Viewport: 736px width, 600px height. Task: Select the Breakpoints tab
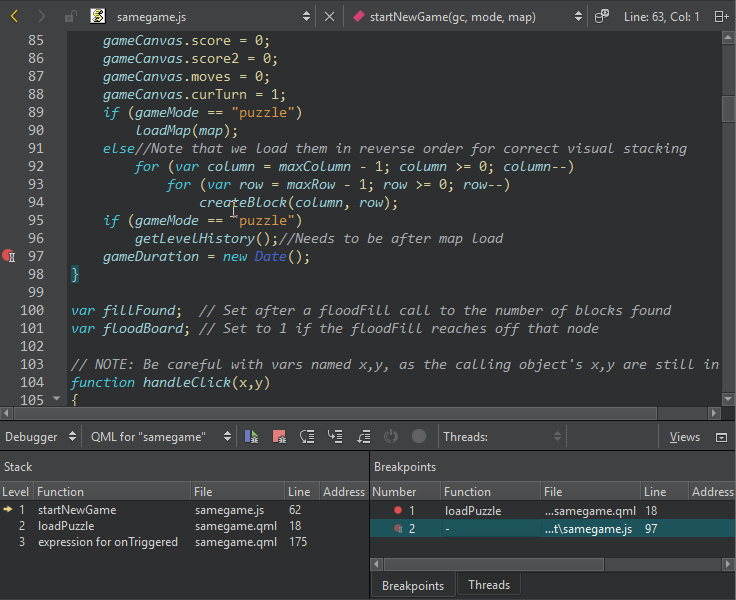[x=413, y=585]
